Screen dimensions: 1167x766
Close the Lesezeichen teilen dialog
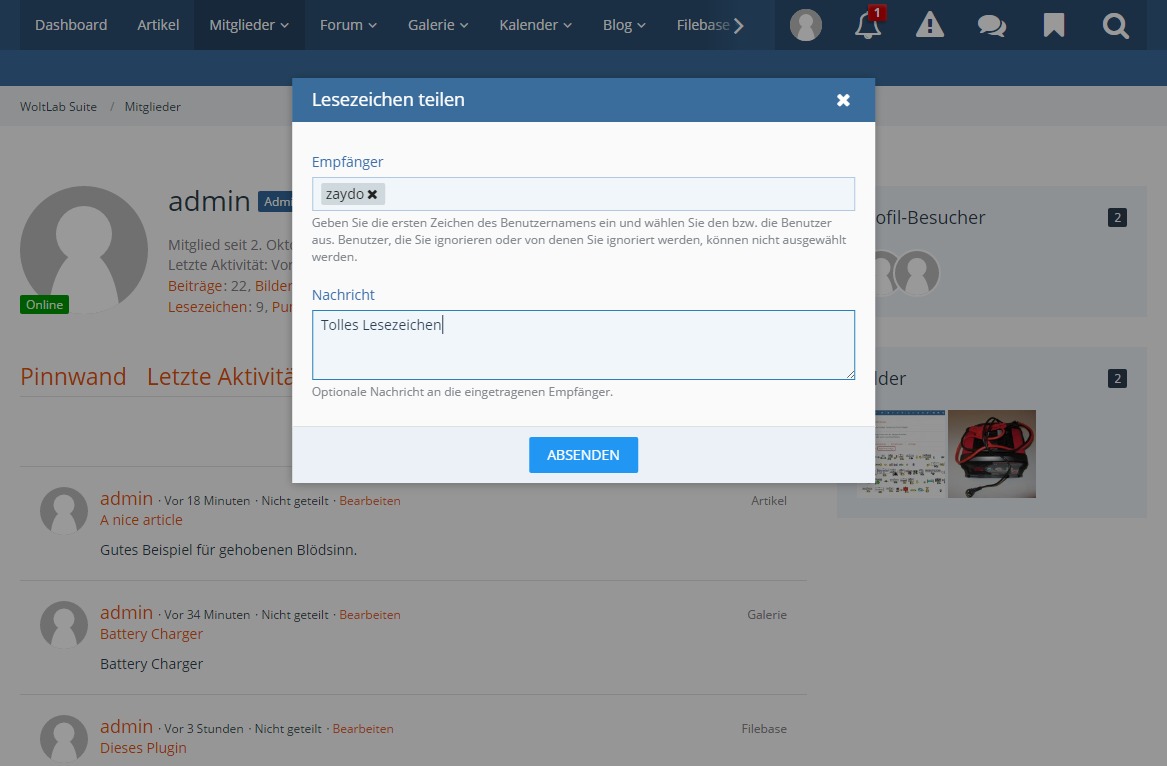[x=843, y=100]
